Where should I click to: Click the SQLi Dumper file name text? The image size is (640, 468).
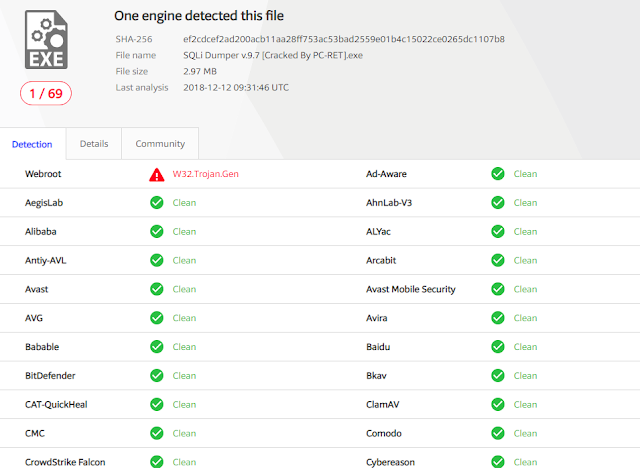272,55
